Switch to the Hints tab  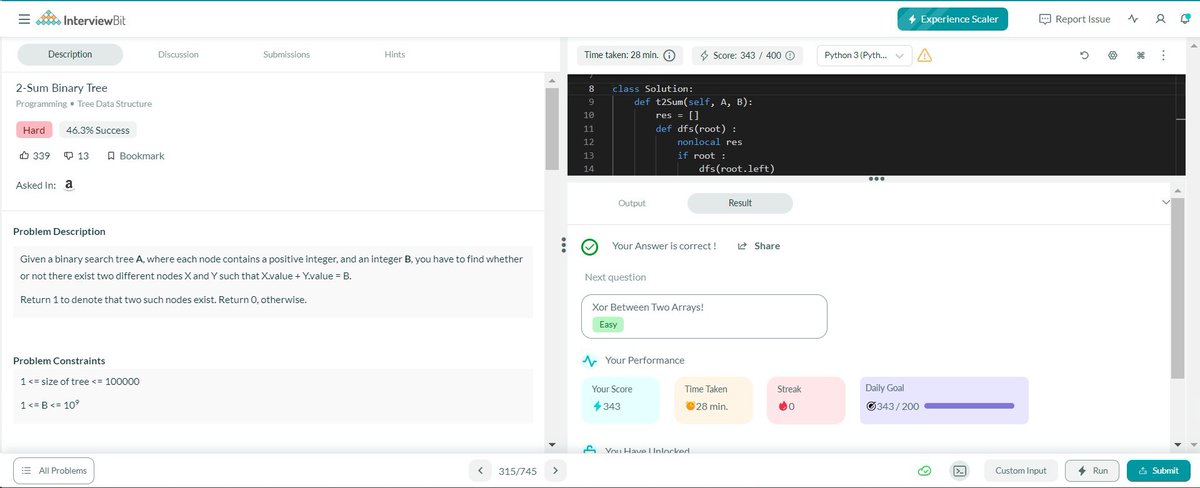coord(395,54)
